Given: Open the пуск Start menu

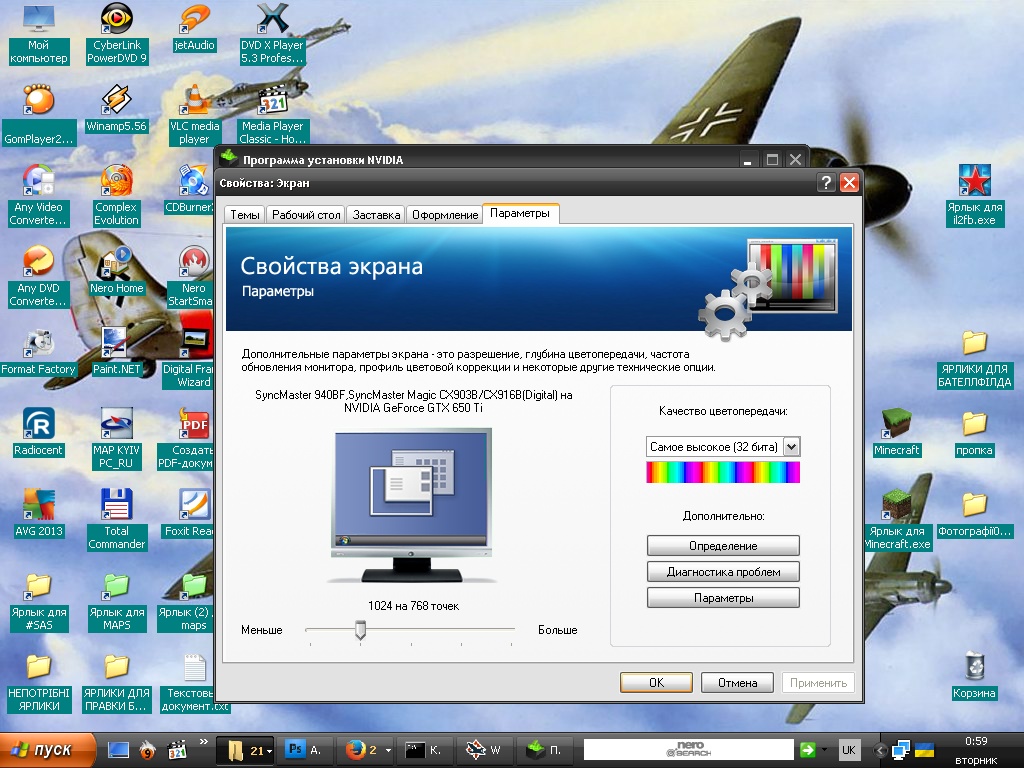Looking at the screenshot, I should (x=47, y=750).
